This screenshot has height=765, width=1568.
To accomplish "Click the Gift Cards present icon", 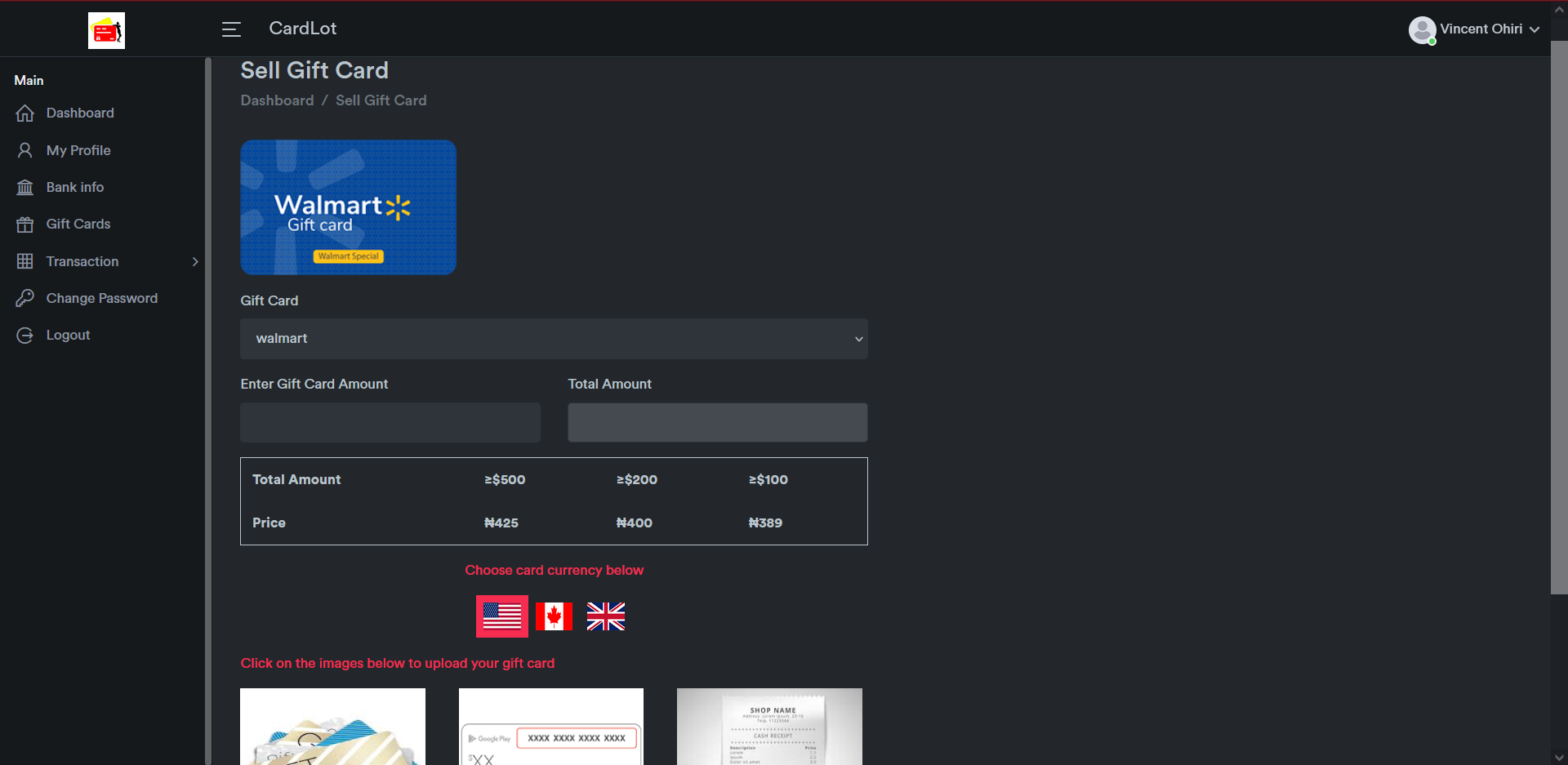I will (25, 225).
